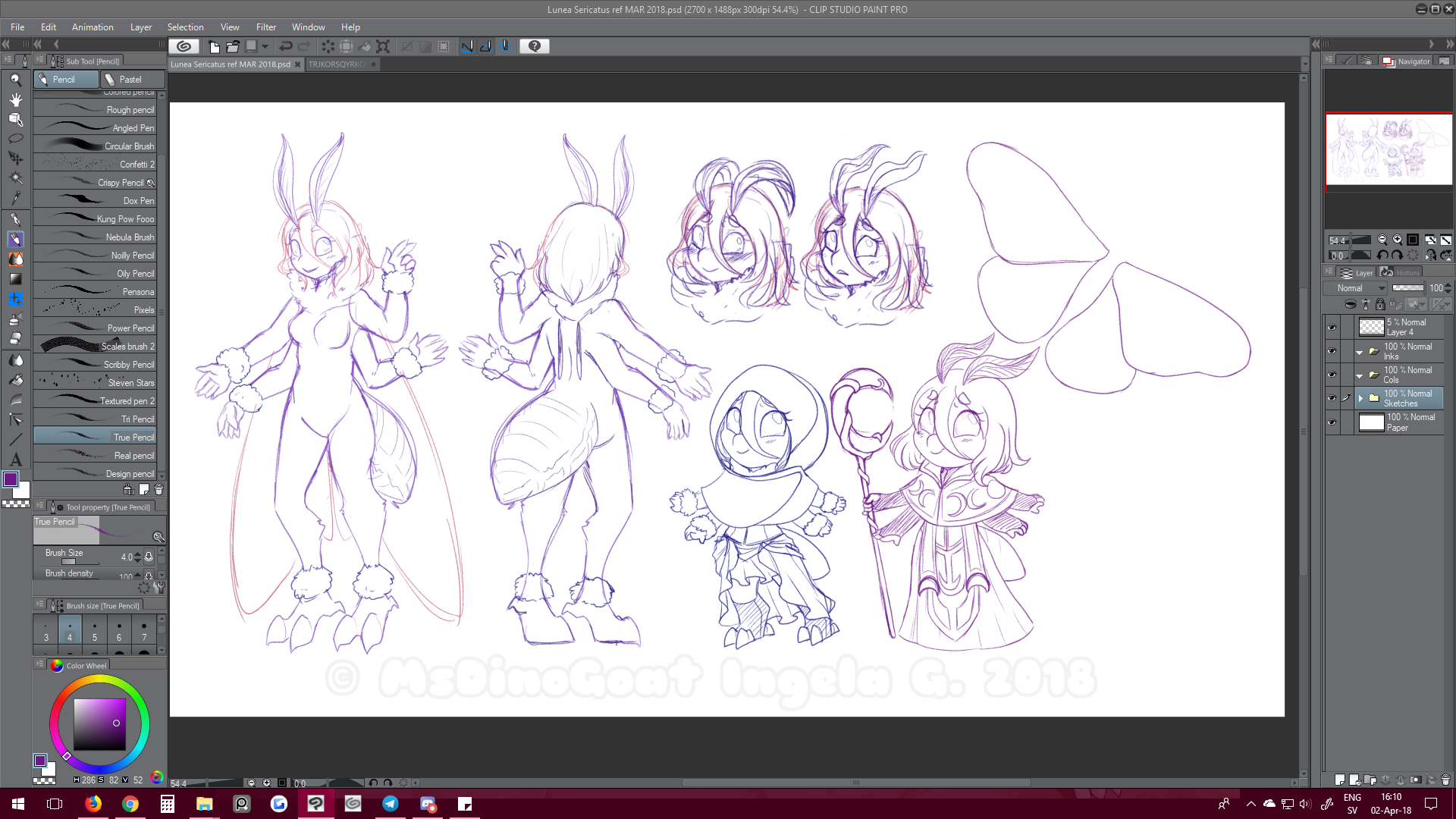Choose the Rough pencil brush
Image resolution: width=1456 pixels, height=819 pixels.
pyautogui.click(x=99, y=110)
